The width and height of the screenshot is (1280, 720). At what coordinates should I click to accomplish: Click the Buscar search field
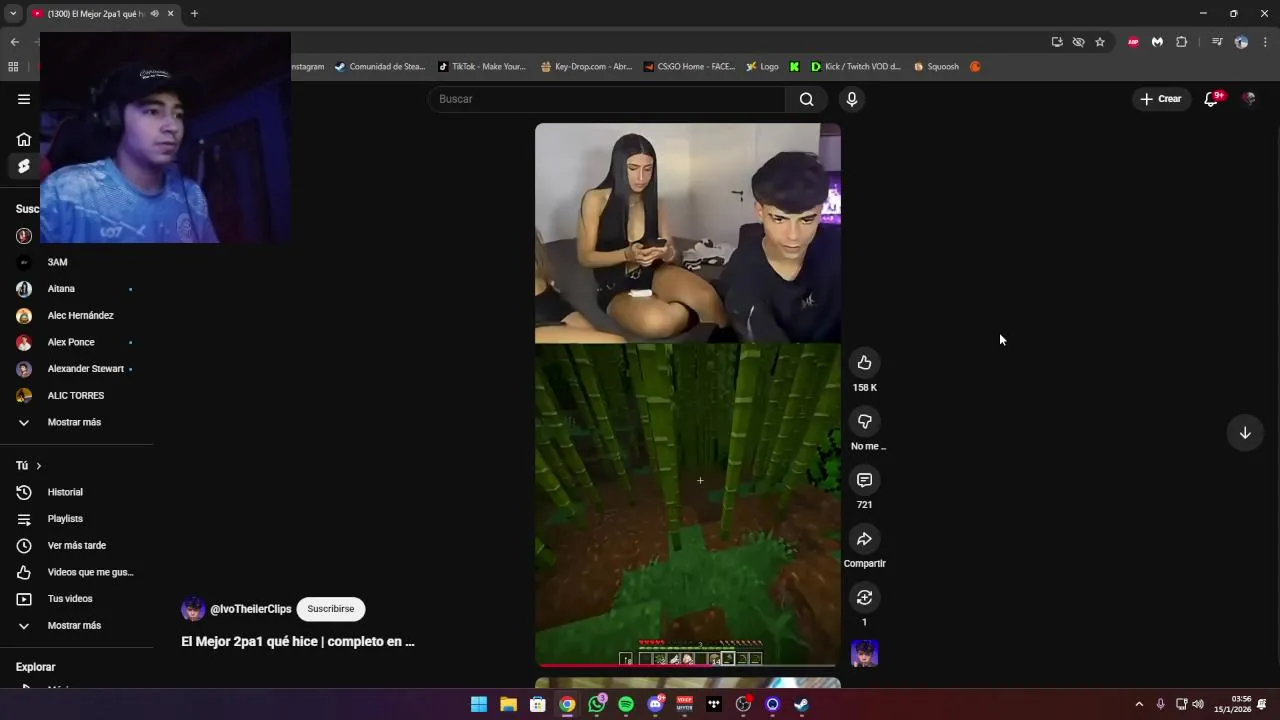pos(607,99)
